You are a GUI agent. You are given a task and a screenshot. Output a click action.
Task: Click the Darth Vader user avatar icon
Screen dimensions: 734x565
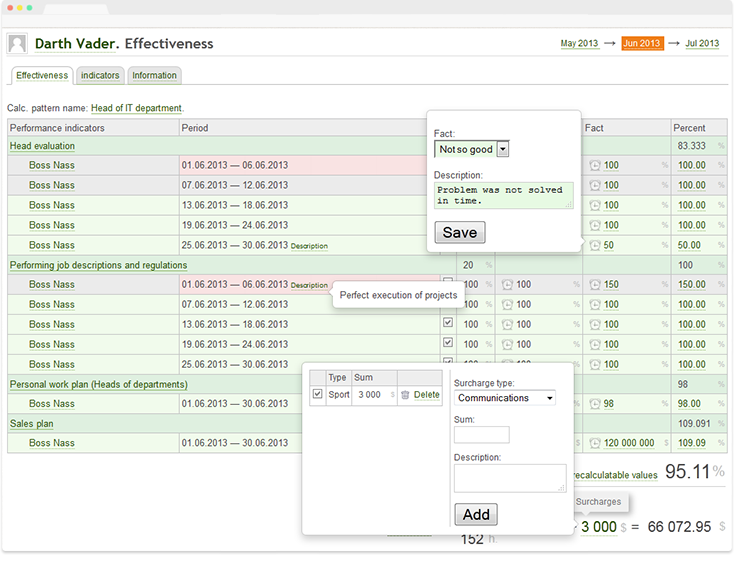[x=18, y=44]
